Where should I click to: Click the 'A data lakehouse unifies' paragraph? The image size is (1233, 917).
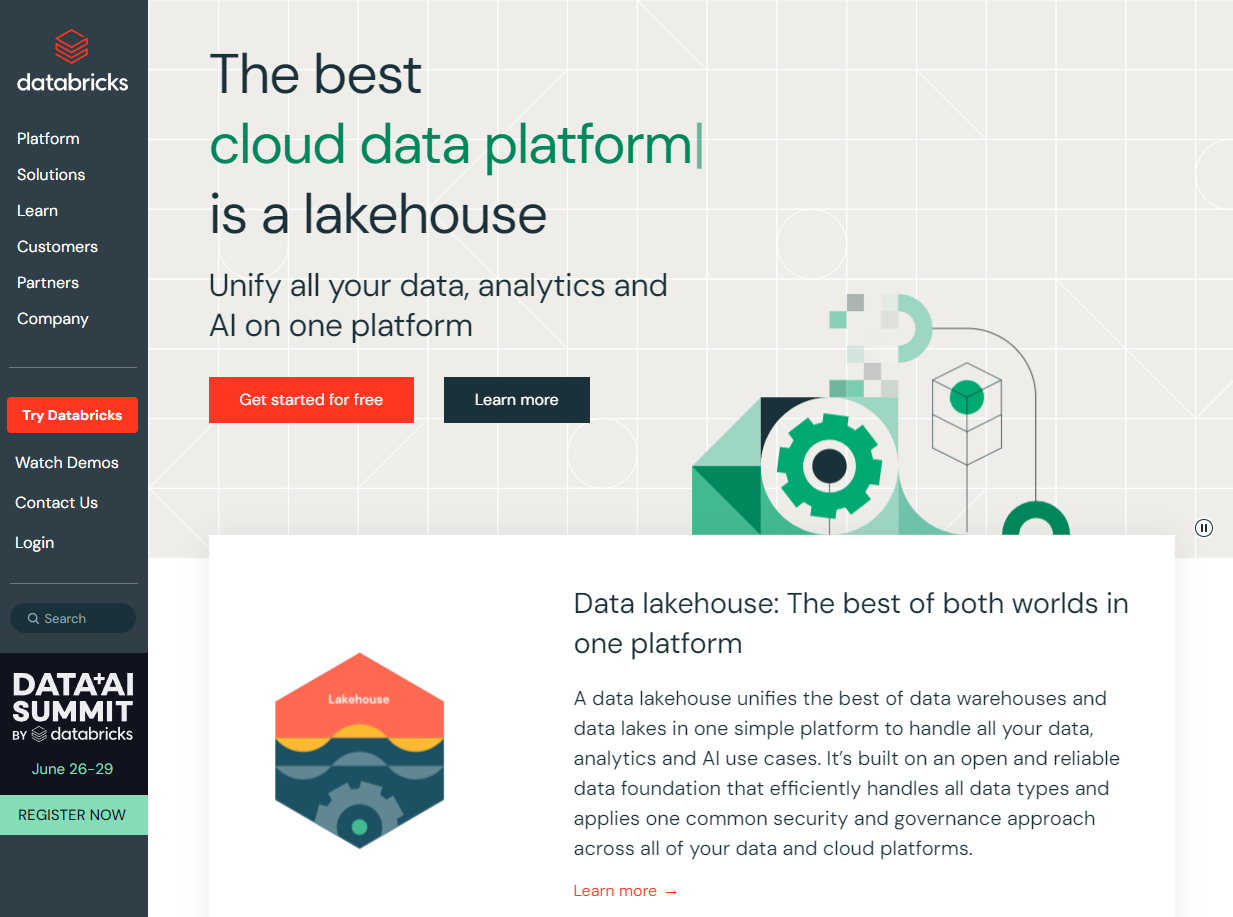click(847, 773)
